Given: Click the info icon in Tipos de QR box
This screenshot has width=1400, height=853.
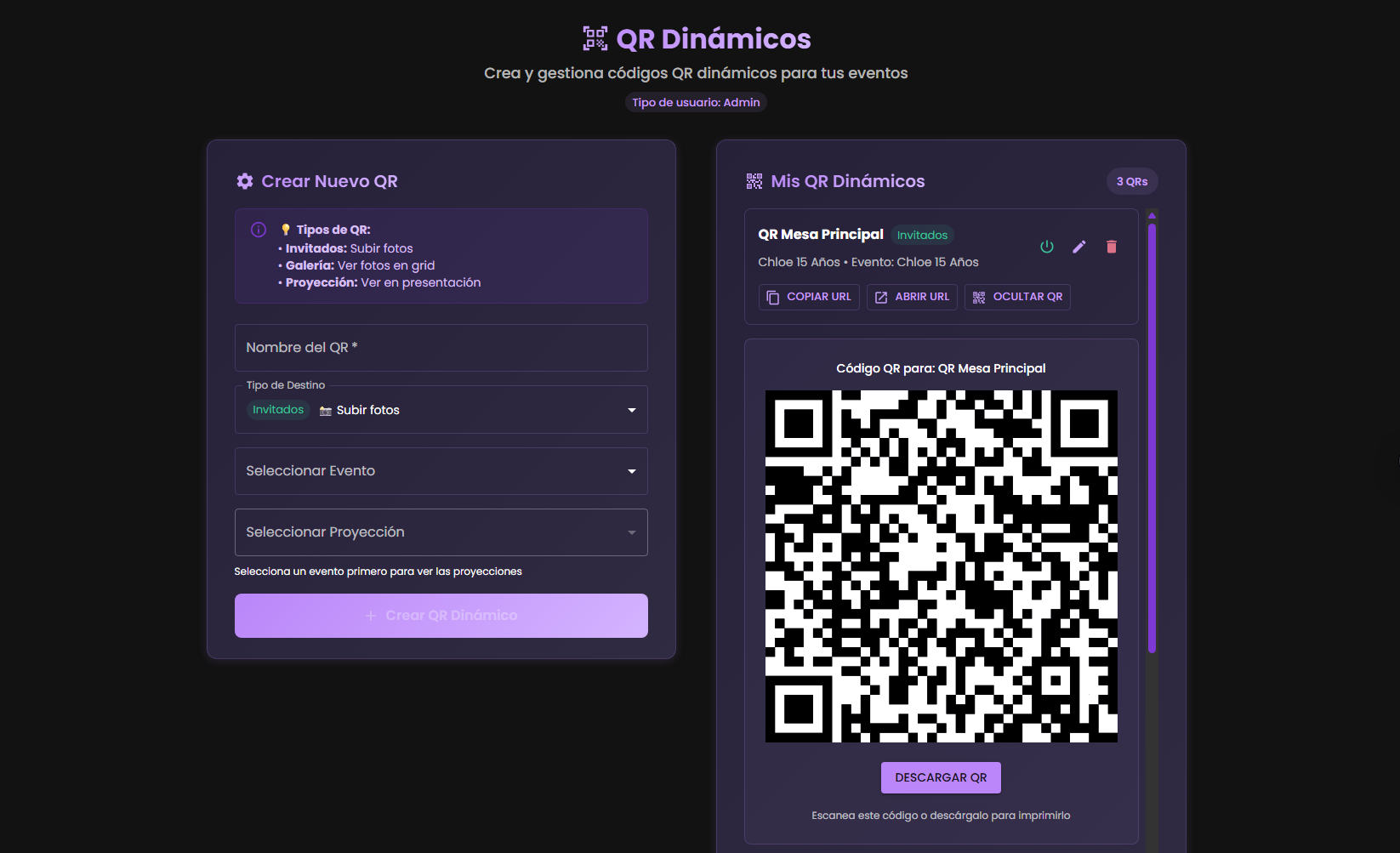Looking at the screenshot, I should [259, 230].
